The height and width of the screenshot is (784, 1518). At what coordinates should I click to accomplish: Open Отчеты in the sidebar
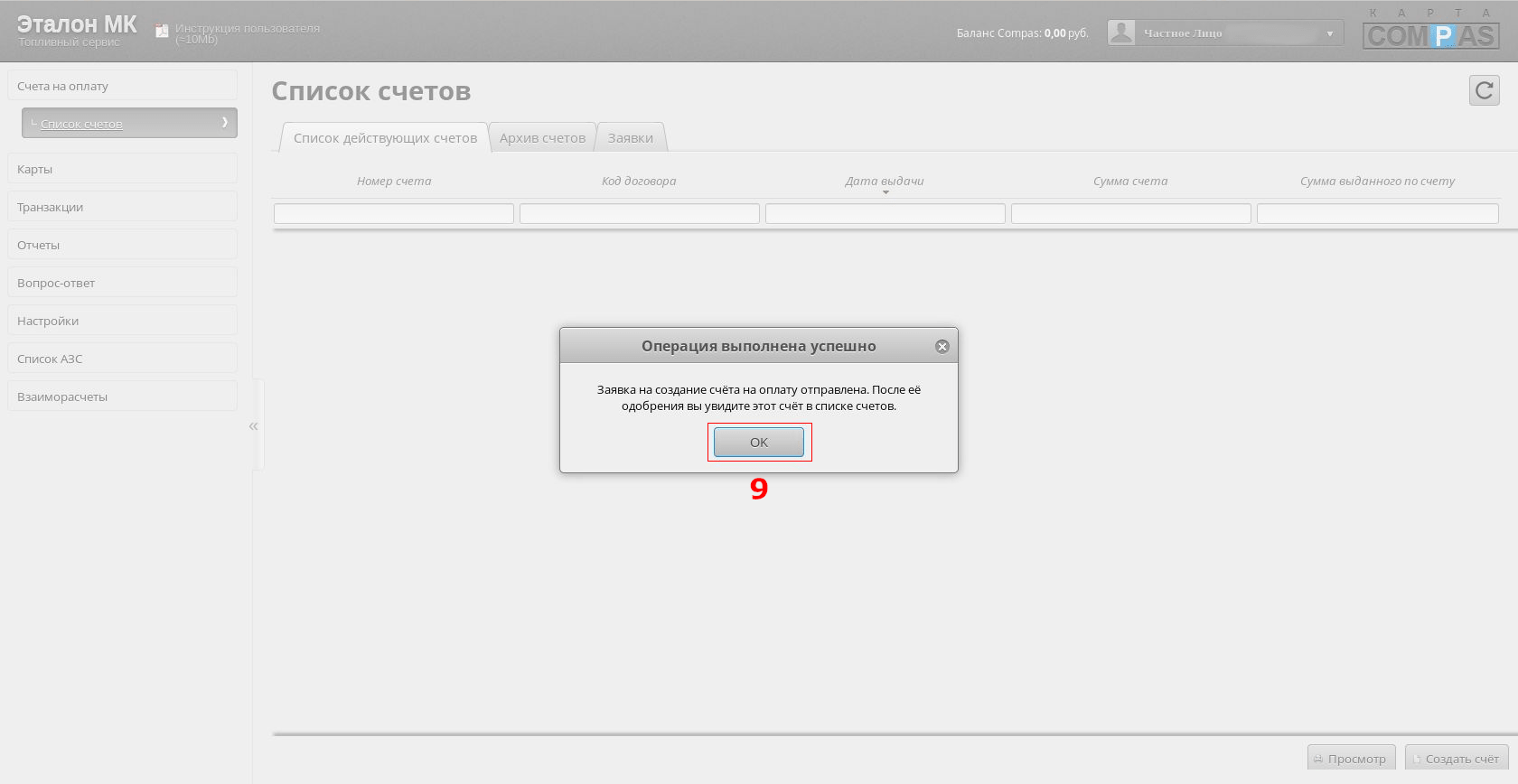tap(122, 245)
